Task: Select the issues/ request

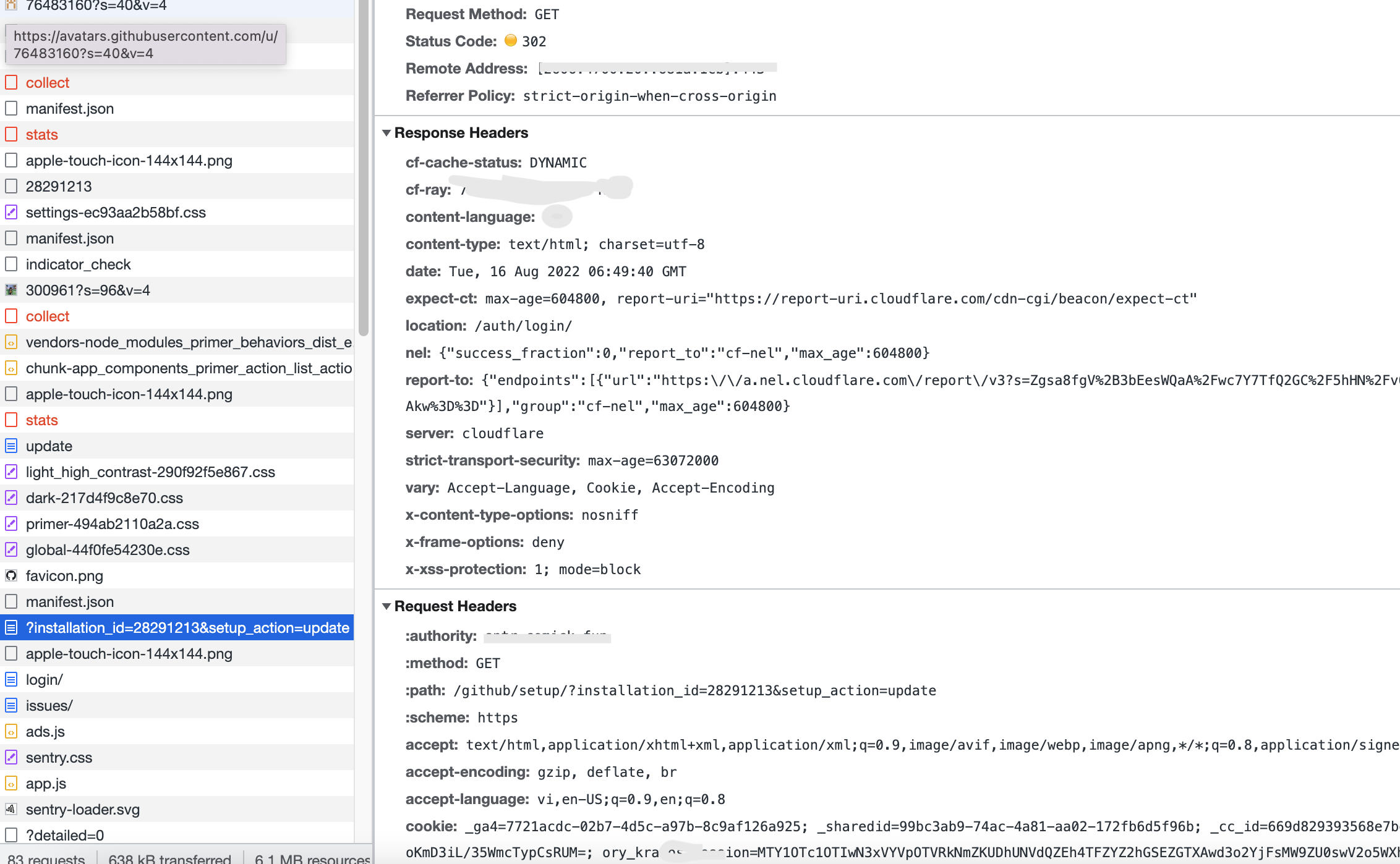Action: point(49,705)
